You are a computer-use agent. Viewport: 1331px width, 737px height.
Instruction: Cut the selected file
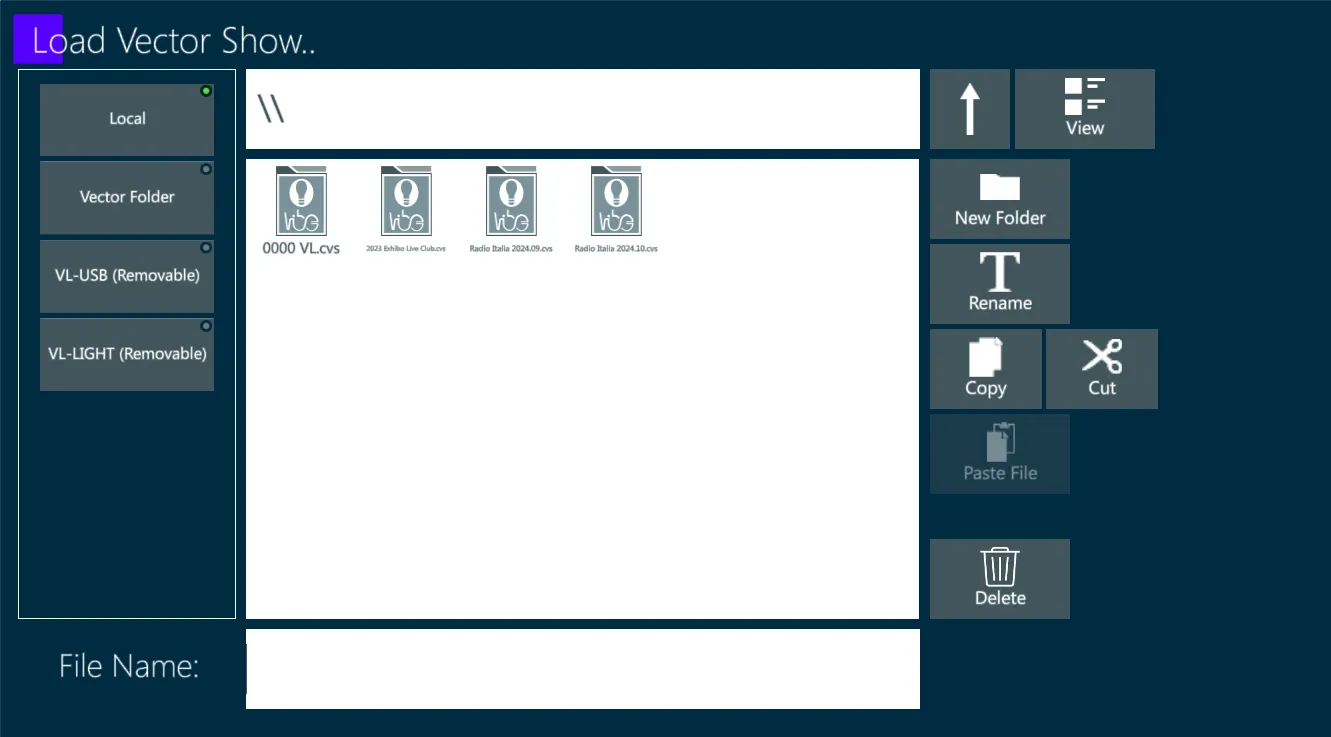(1102, 369)
